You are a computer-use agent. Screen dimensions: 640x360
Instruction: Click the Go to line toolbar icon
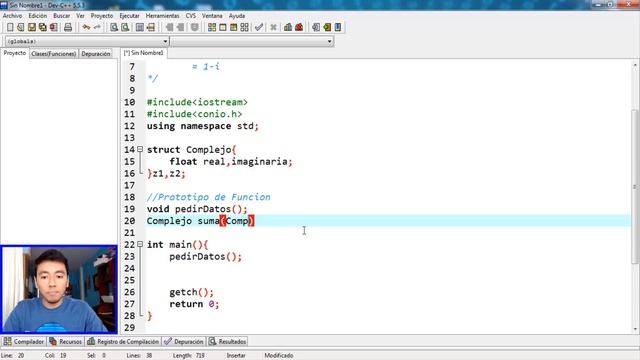(x=151, y=27)
